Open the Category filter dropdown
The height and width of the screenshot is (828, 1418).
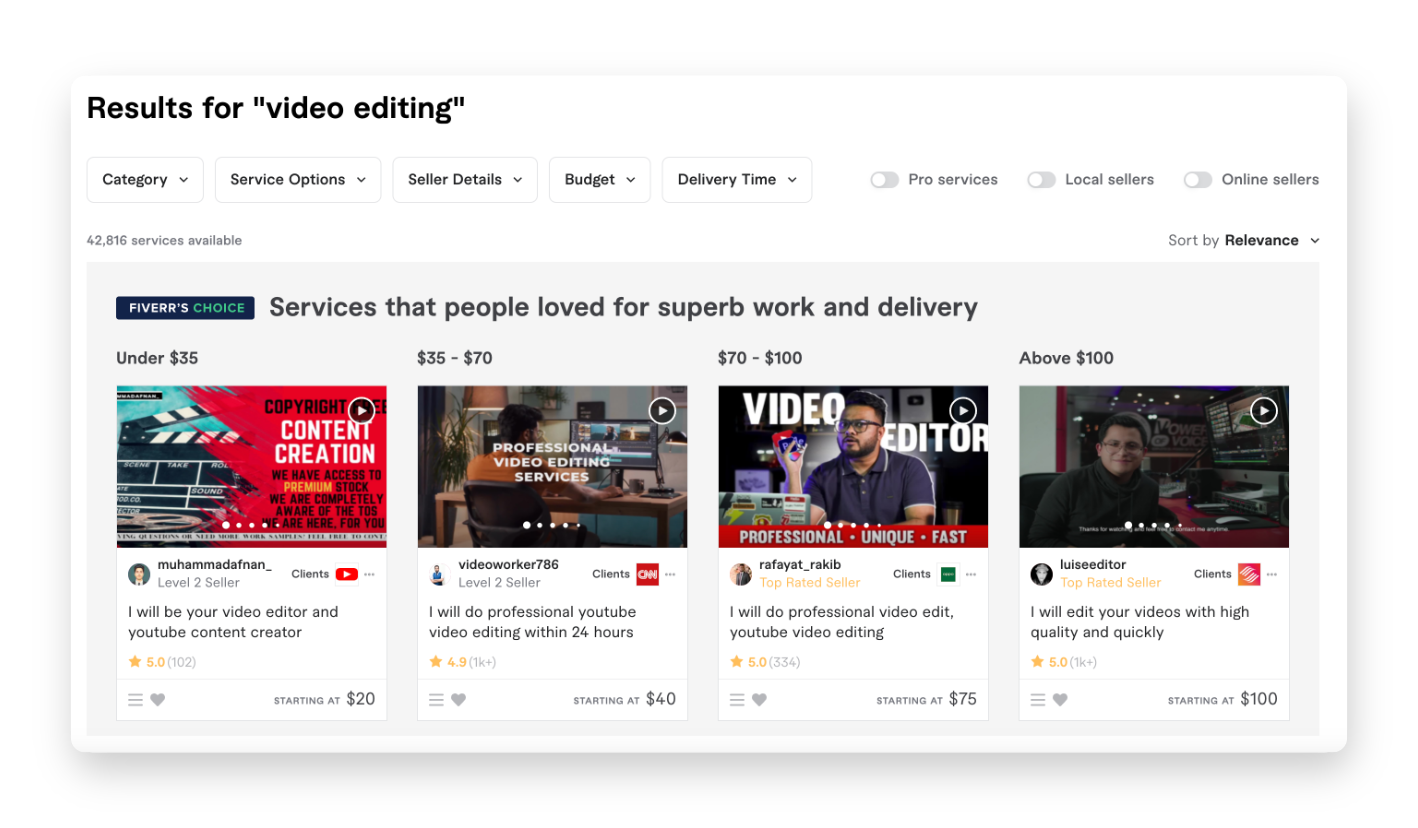coord(145,180)
